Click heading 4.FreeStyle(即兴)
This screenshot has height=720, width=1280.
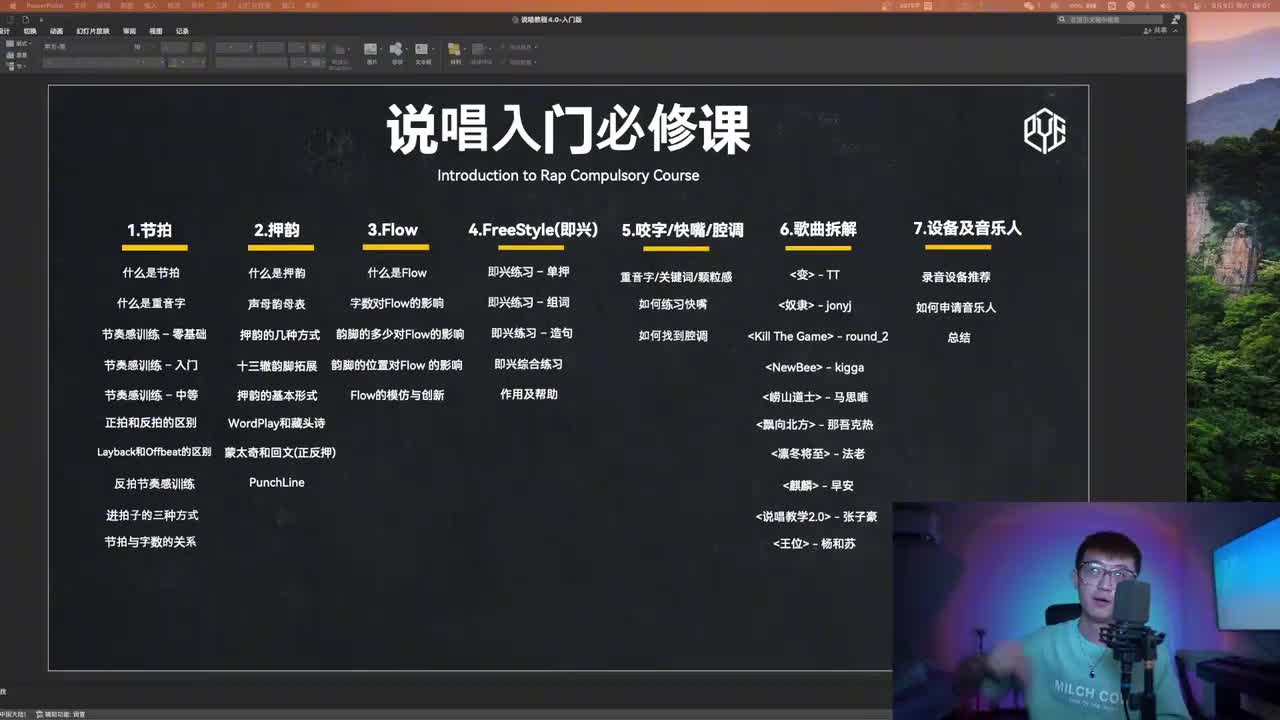coord(533,230)
